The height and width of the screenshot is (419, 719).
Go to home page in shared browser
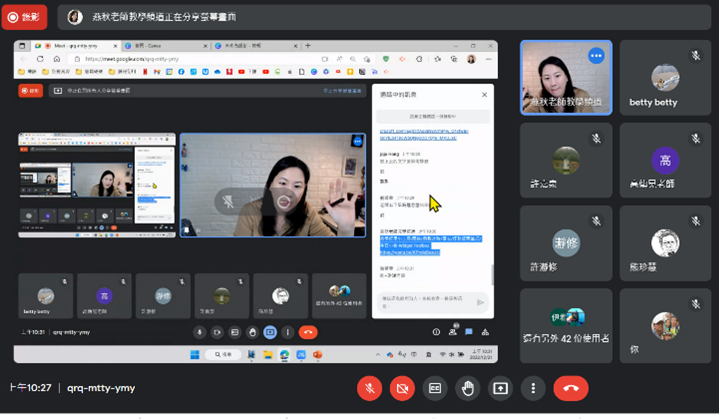click(x=57, y=59)
